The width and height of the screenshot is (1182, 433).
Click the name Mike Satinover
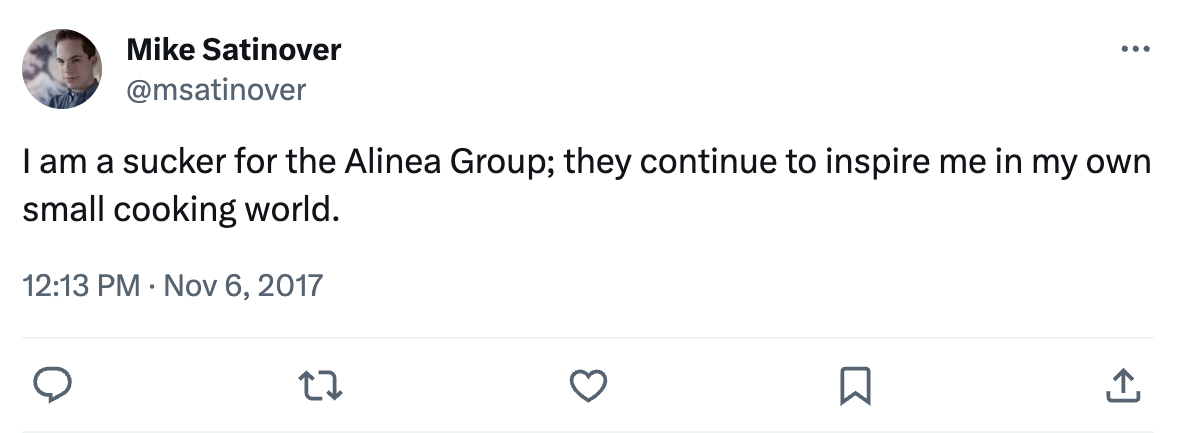pos(234,49)
